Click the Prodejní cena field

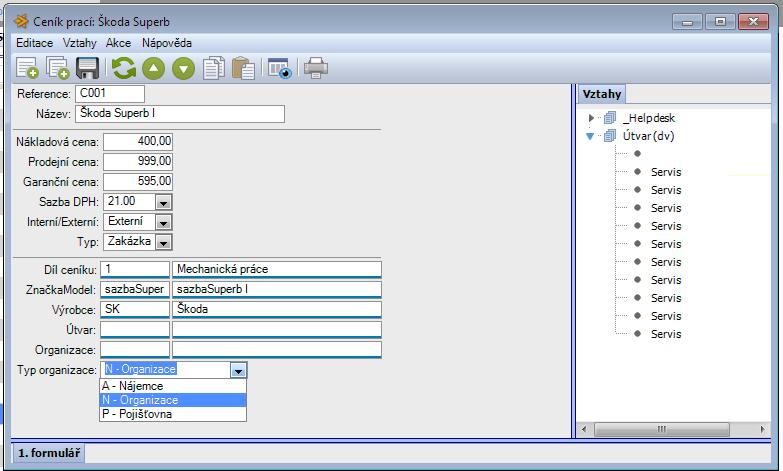138,161
